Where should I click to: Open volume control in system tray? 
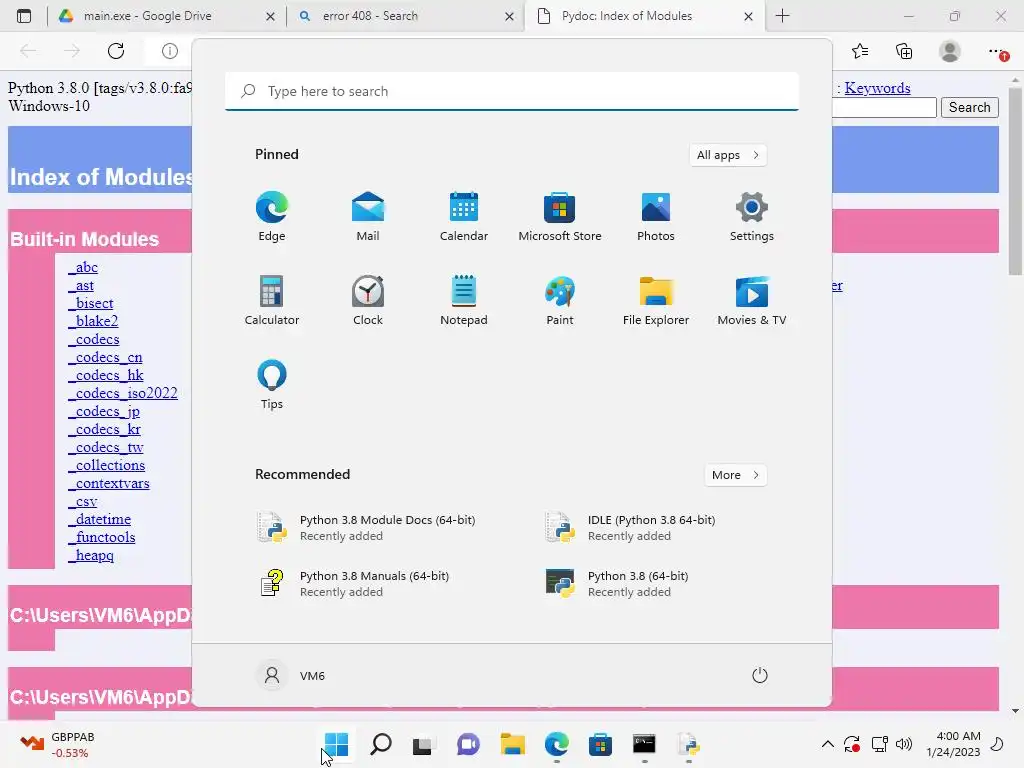pyautogui.click(x=904, y=744)
